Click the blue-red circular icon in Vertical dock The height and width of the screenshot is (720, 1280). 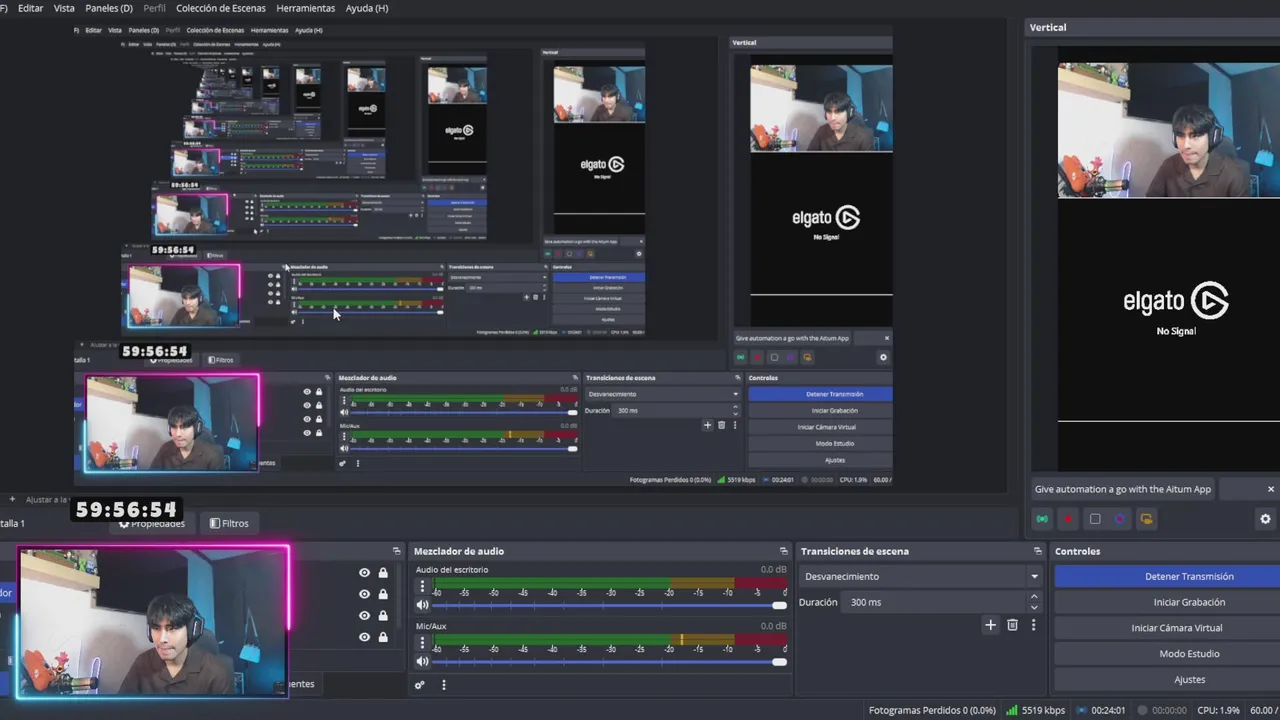point(1120,519)
